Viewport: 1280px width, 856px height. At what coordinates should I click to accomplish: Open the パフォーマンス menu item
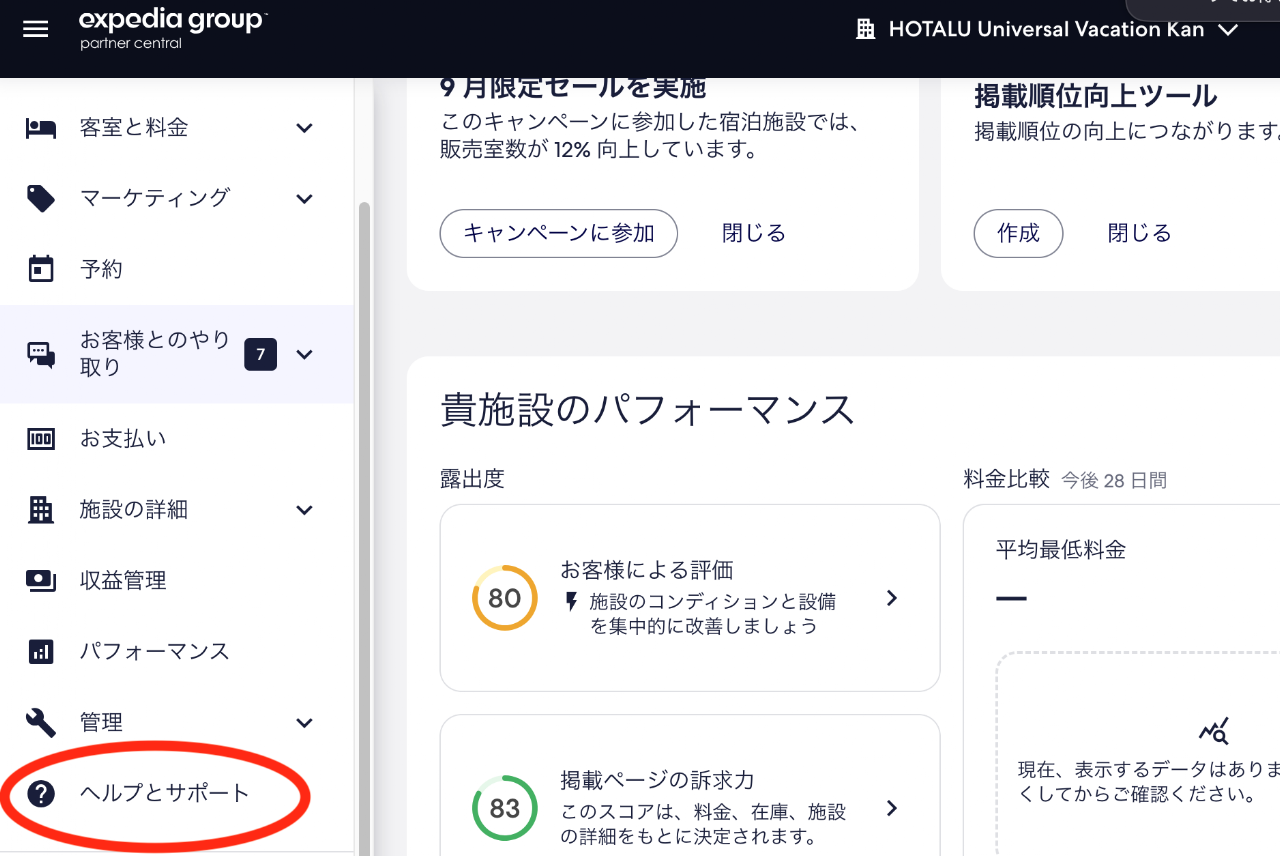[154, 652]
